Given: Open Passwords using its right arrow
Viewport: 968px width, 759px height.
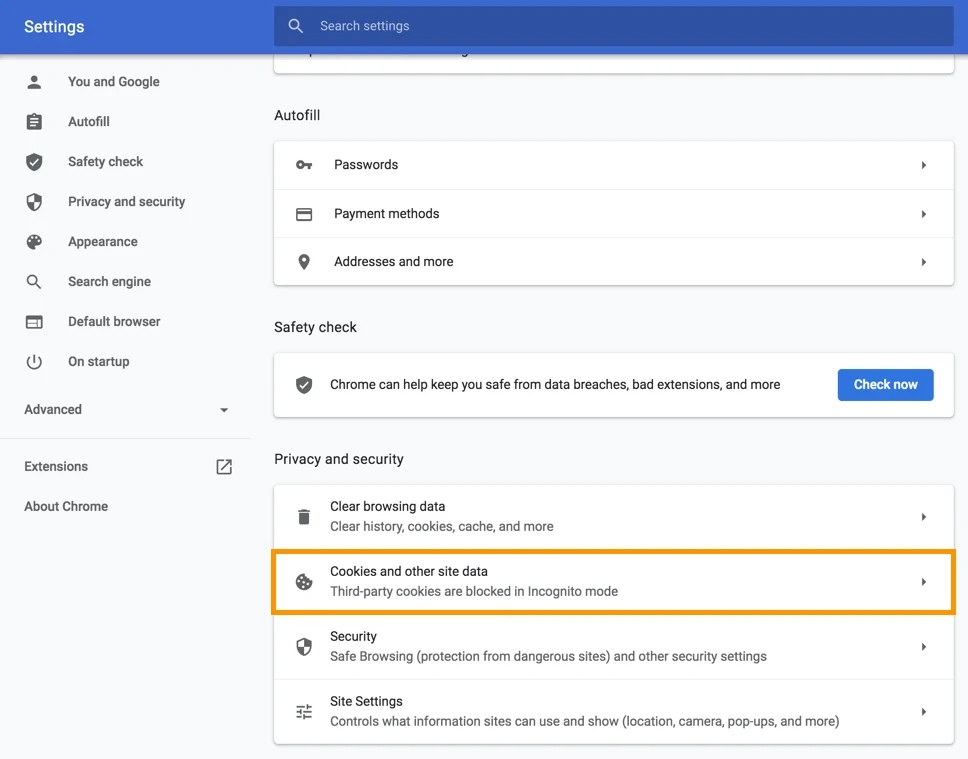Looking at the screenshot, I should point(924,165).
